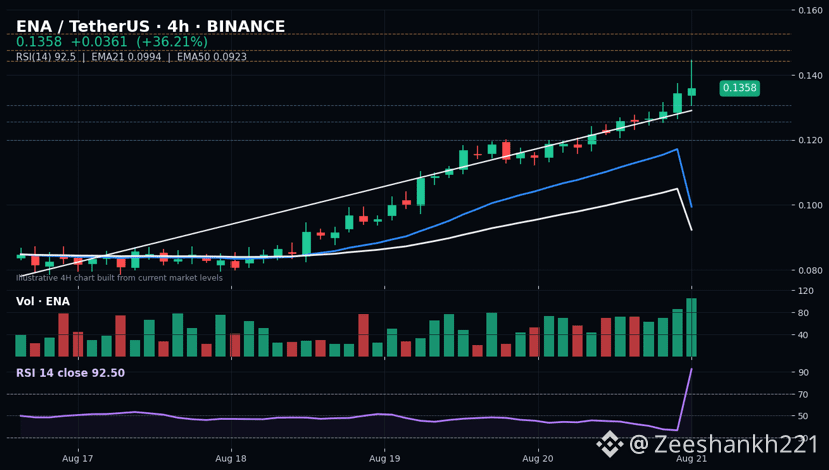
Task: Click the latest candle with the long upper wick
Action: click(692, 91)
